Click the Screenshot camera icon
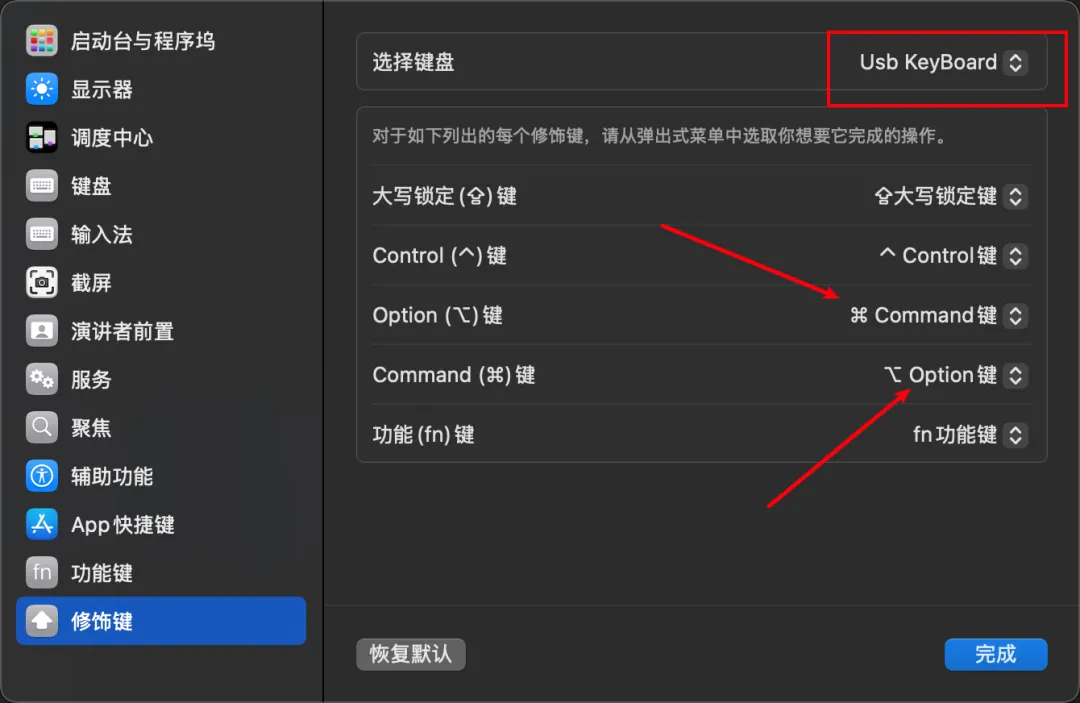The image size is (1080, 703). [41, 282]
